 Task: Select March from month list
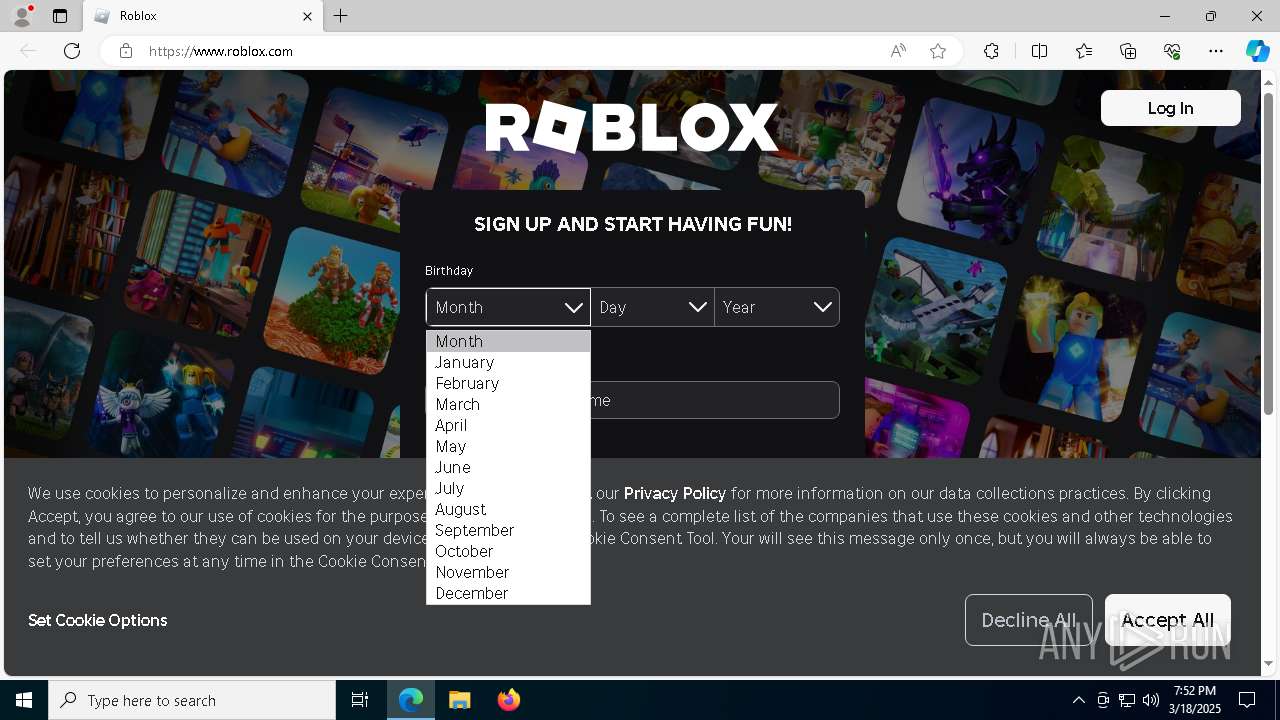[x=508, y=404]
